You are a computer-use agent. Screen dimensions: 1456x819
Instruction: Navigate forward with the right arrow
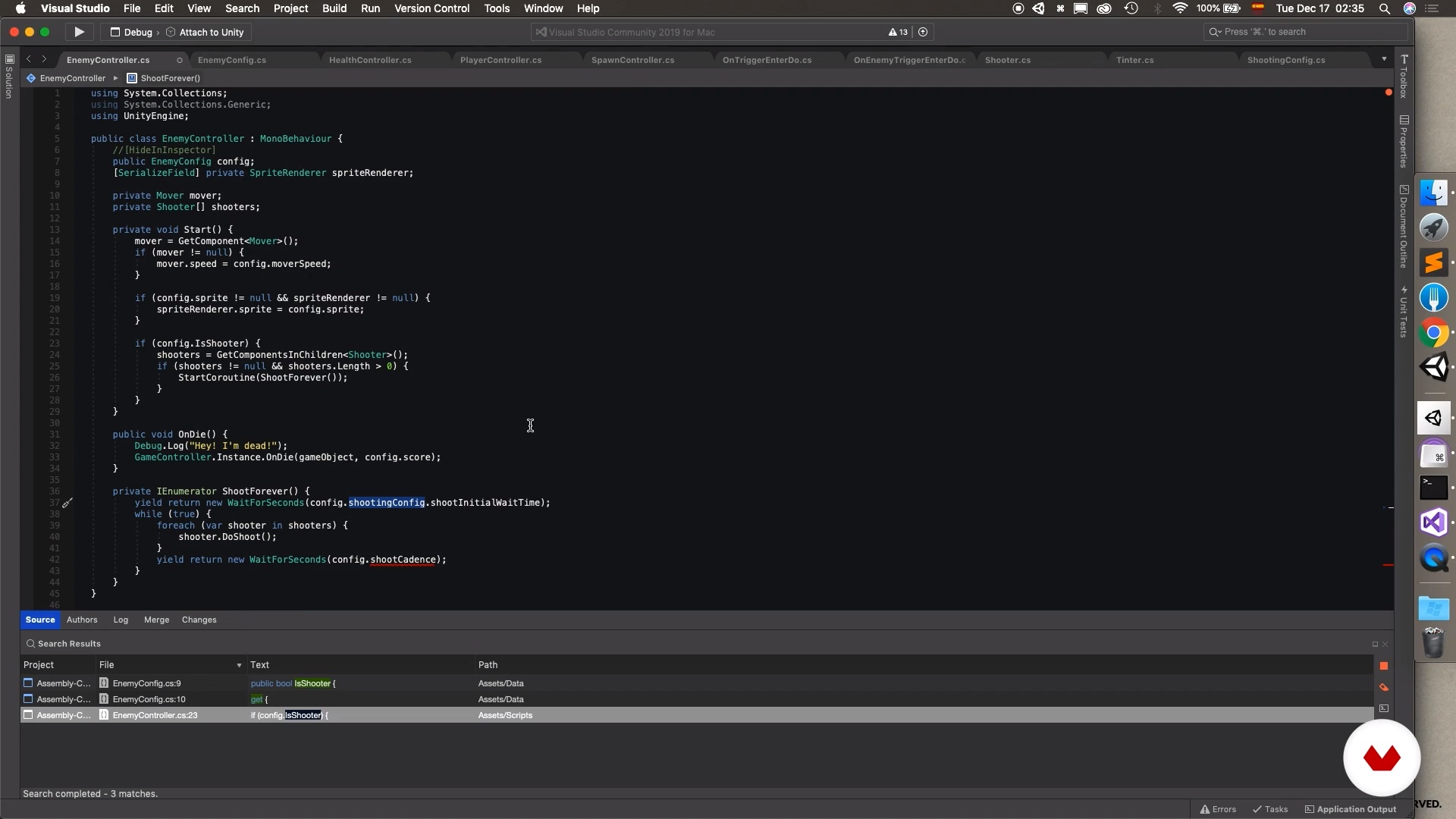(44, 59)
